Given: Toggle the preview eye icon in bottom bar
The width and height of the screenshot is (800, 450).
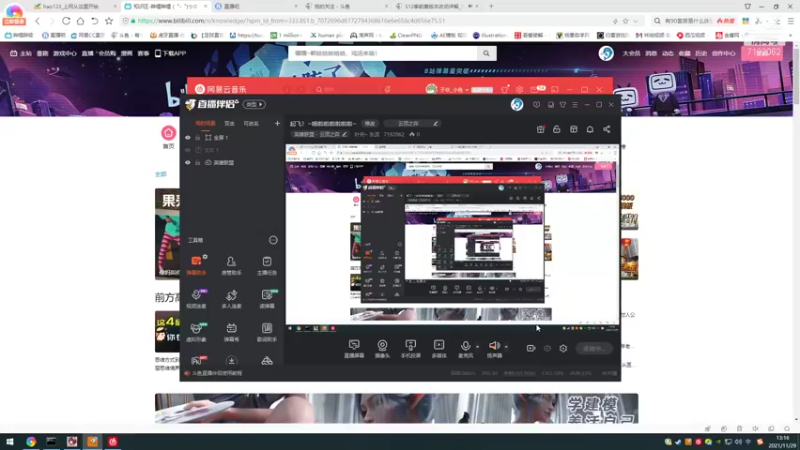Looking at the screenshot, I should coord(547,348).
